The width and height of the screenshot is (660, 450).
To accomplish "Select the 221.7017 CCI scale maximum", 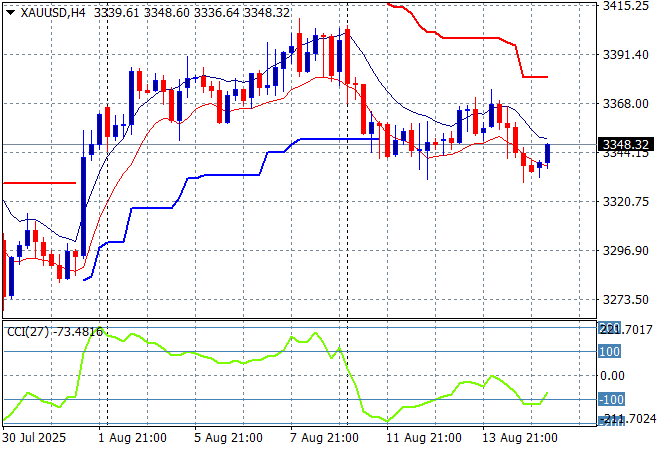I will point(625,329).
